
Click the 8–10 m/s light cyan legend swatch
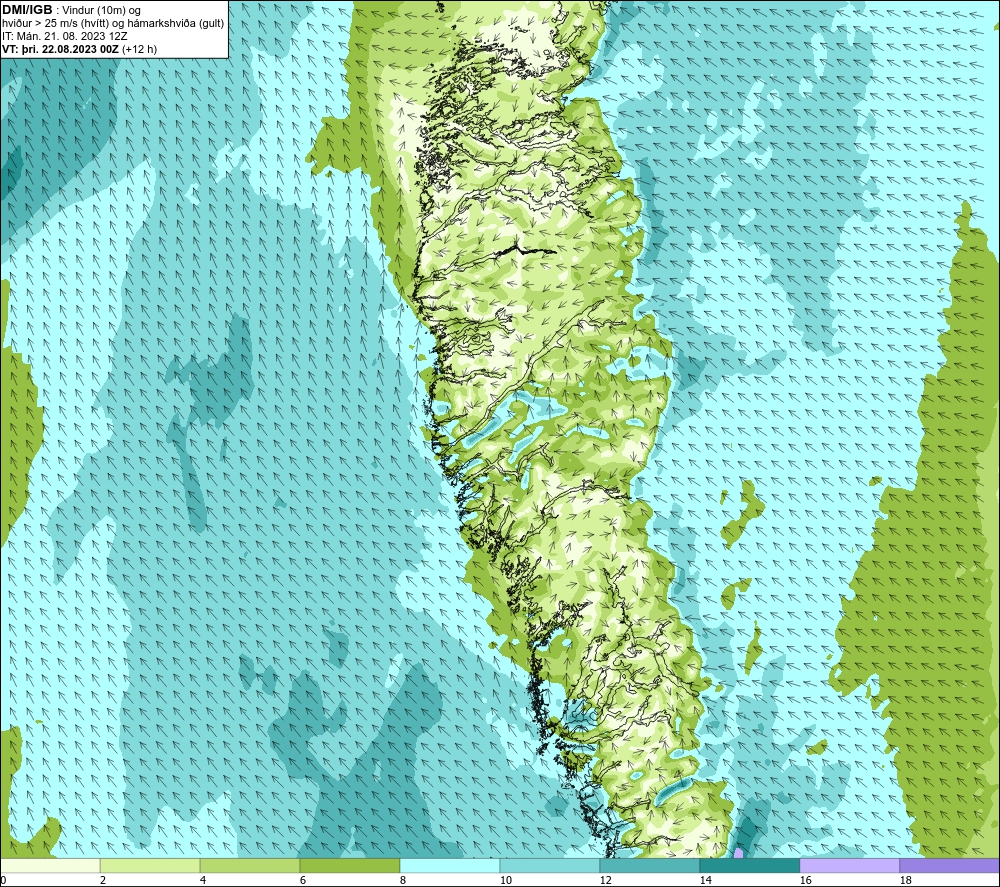[450, 865]
